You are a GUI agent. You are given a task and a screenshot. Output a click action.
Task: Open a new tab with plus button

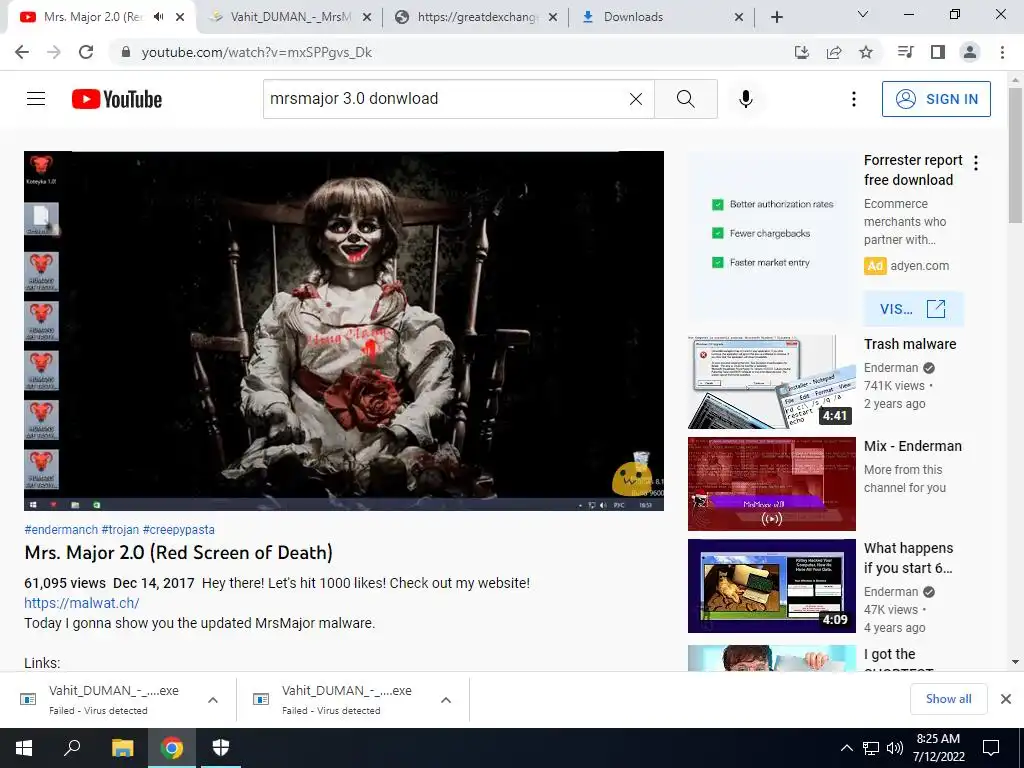coord(776,18)
